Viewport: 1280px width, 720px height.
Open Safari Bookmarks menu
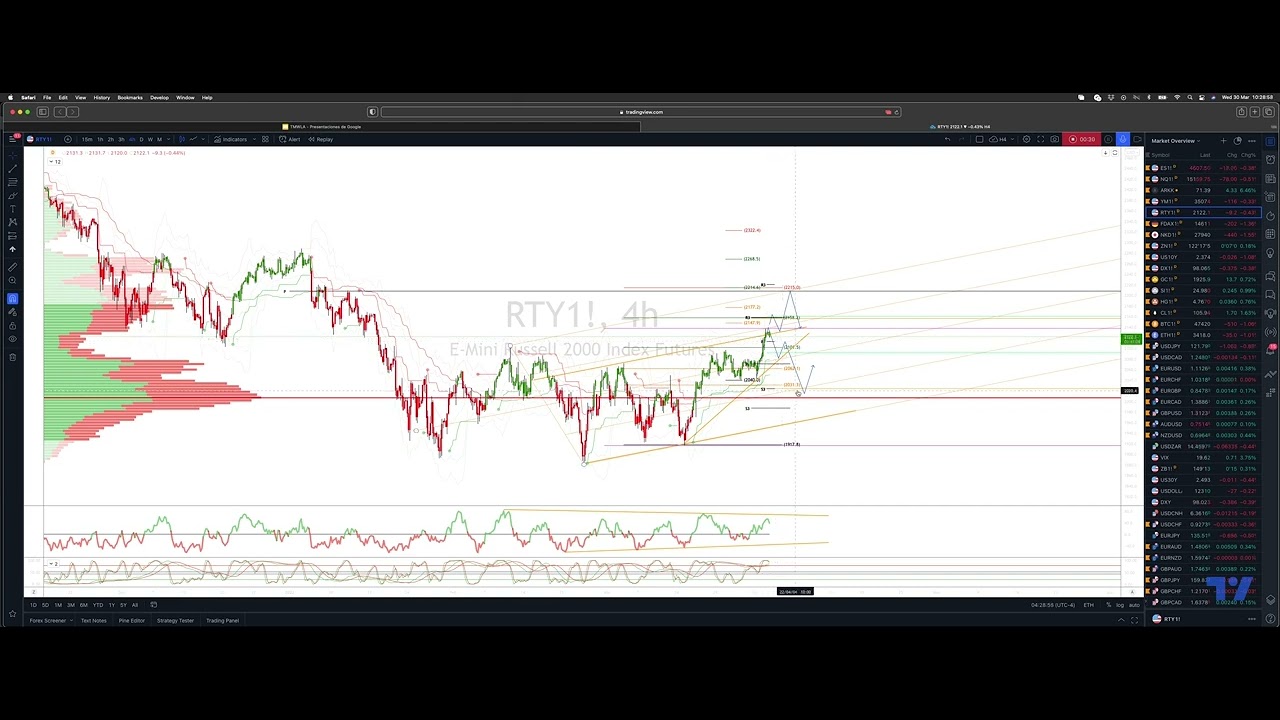130,97
